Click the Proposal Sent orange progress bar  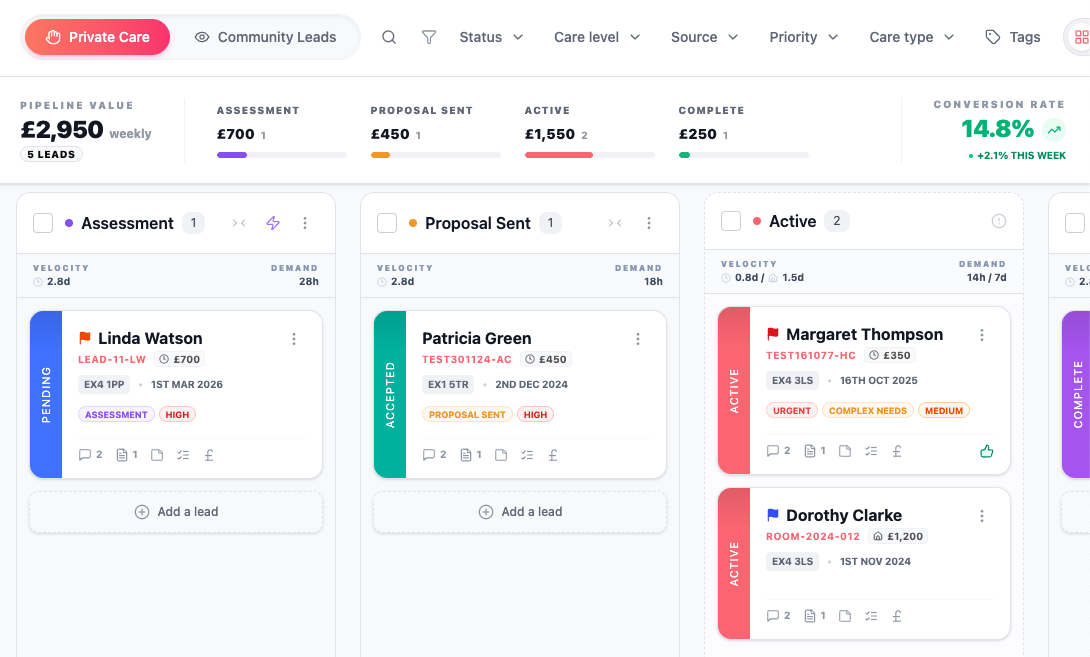pyautogui.click(x=435, y=155)
